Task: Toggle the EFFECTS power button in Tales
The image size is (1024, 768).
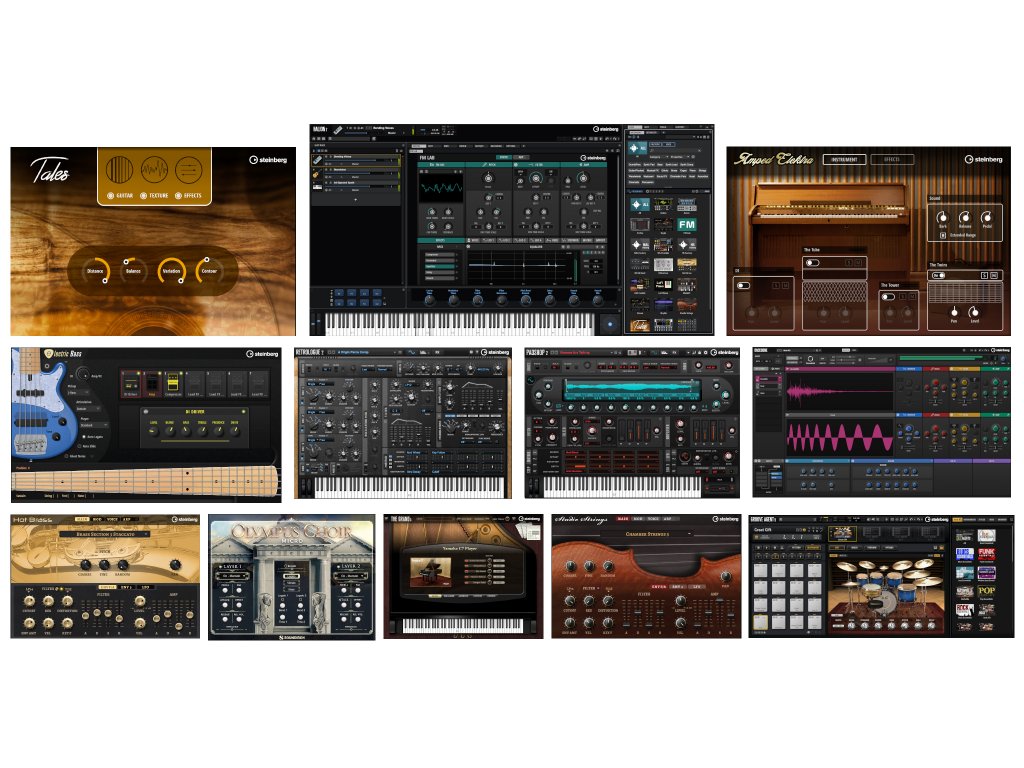Action: click(178, 196)
